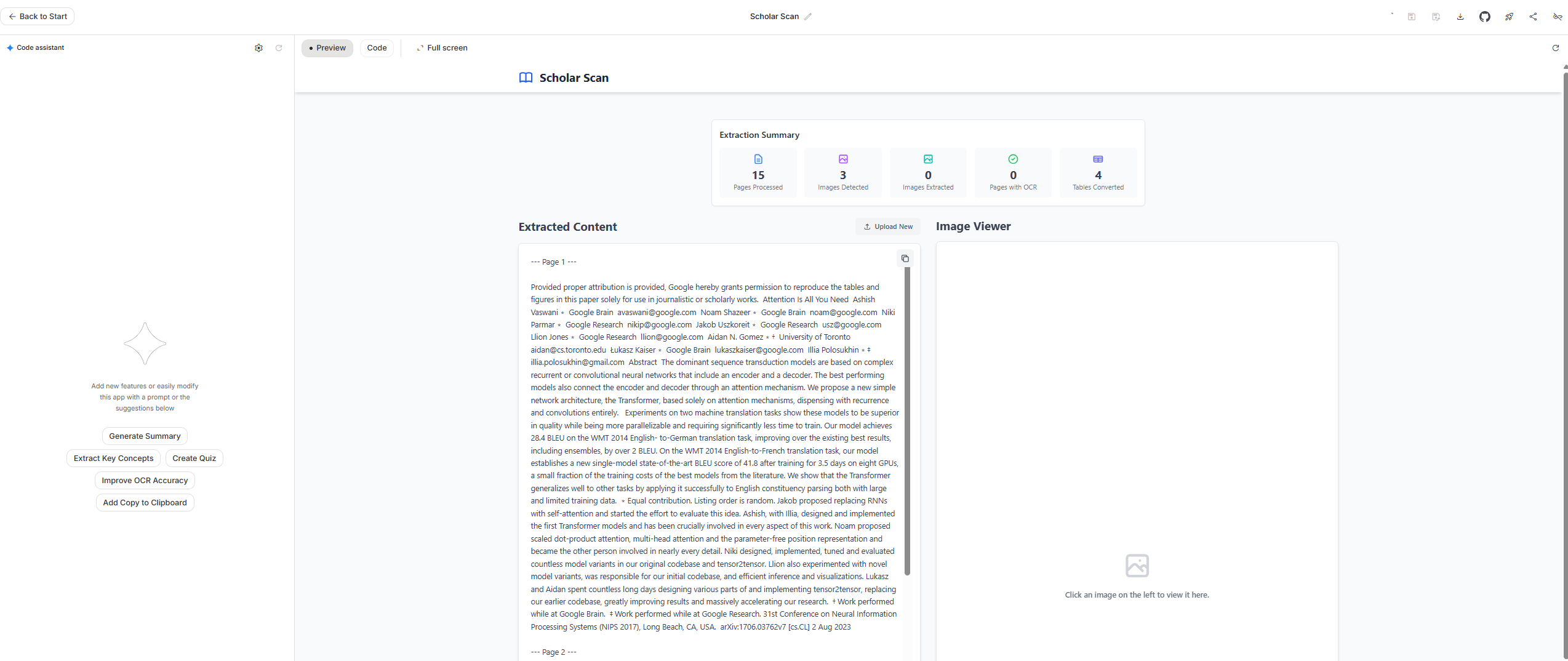The image size is (1568, 661).
Task: Click the Scholar Scan title in top bar
Action: tap(774, 17)
